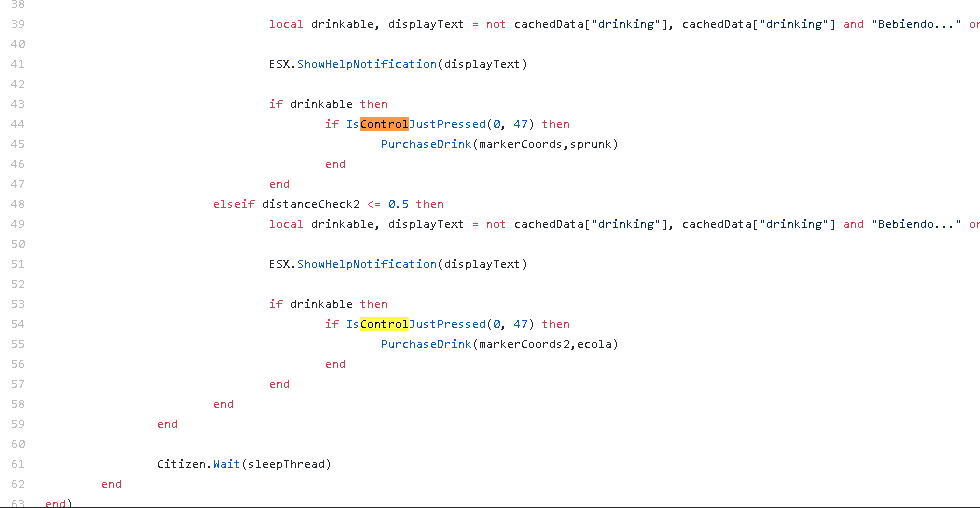The height and width of the screenshot is (508, 980).
Task: Click the "0.5" value on line 48
Action: (398, 204)
